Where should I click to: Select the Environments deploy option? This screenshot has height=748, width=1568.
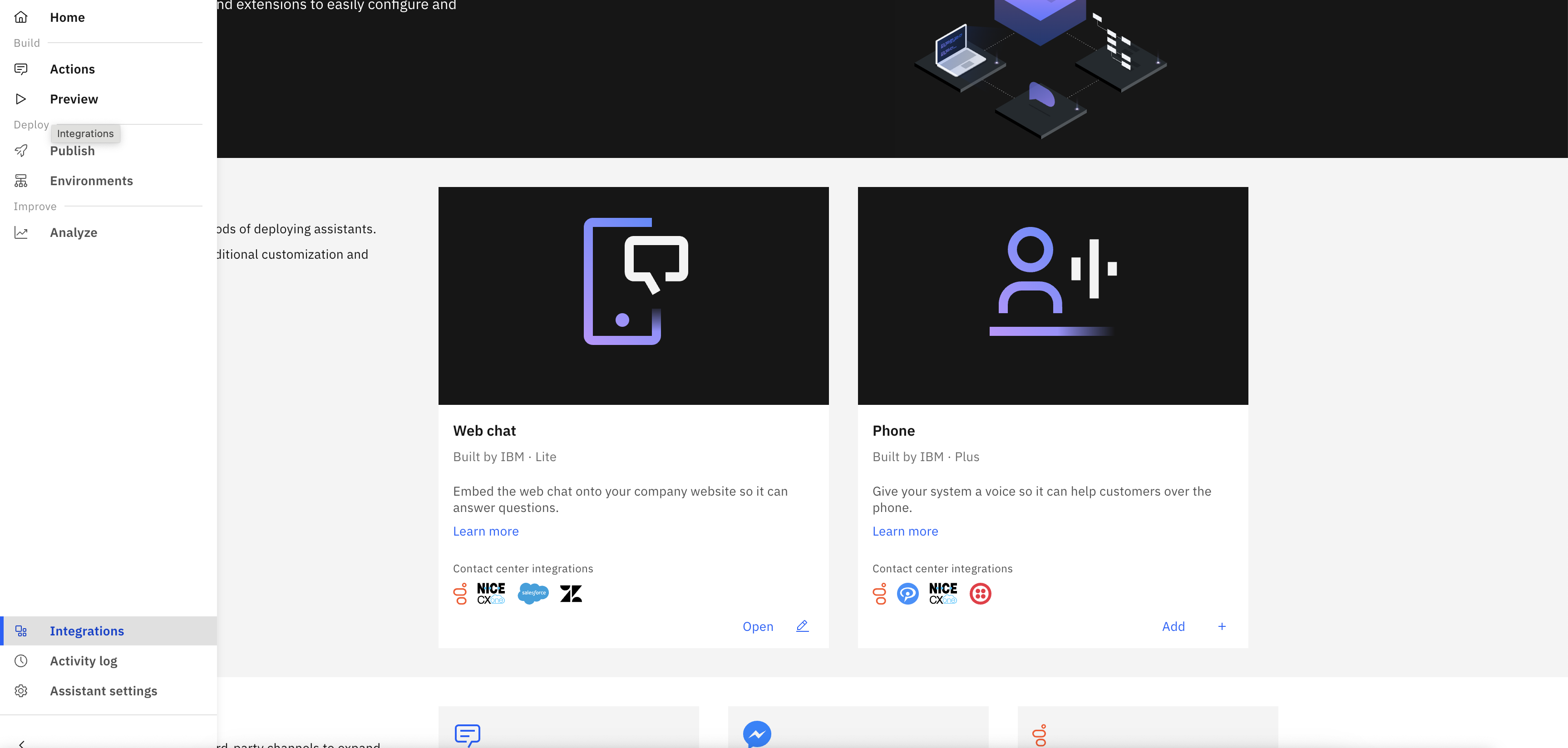click(91, 181)
